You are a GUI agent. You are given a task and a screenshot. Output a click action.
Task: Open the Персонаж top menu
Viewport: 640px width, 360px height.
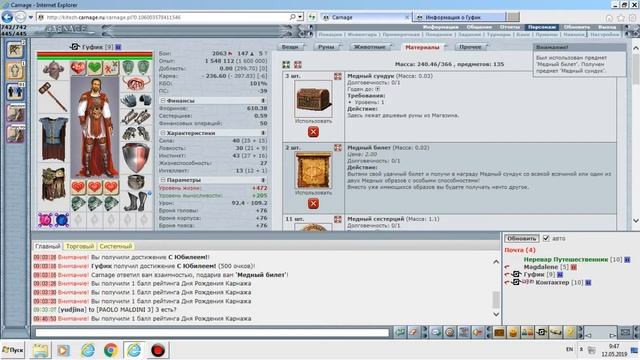pos(542,27)
